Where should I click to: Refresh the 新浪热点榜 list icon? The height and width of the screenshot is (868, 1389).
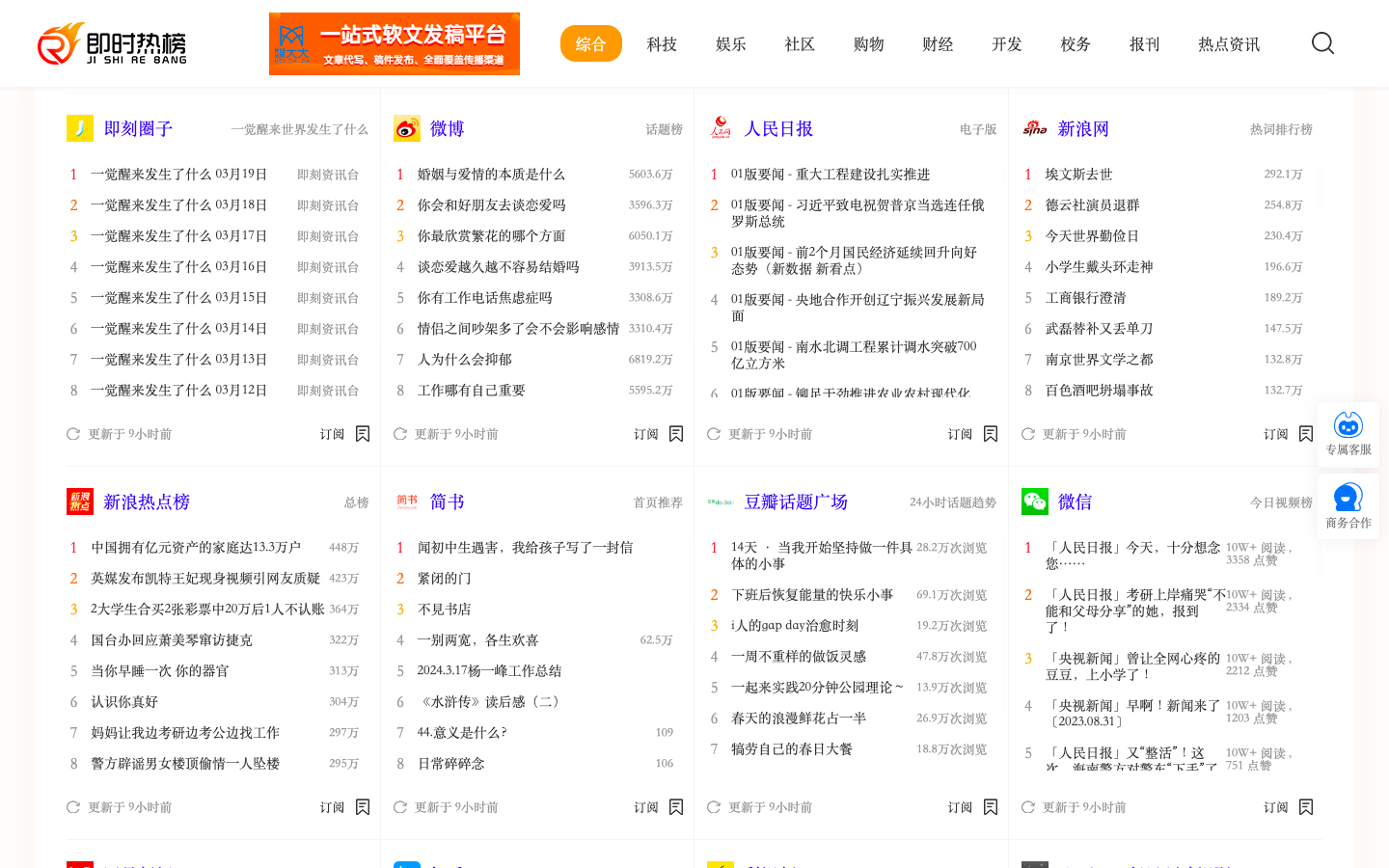pyautogui.click(x=73, y=807)
